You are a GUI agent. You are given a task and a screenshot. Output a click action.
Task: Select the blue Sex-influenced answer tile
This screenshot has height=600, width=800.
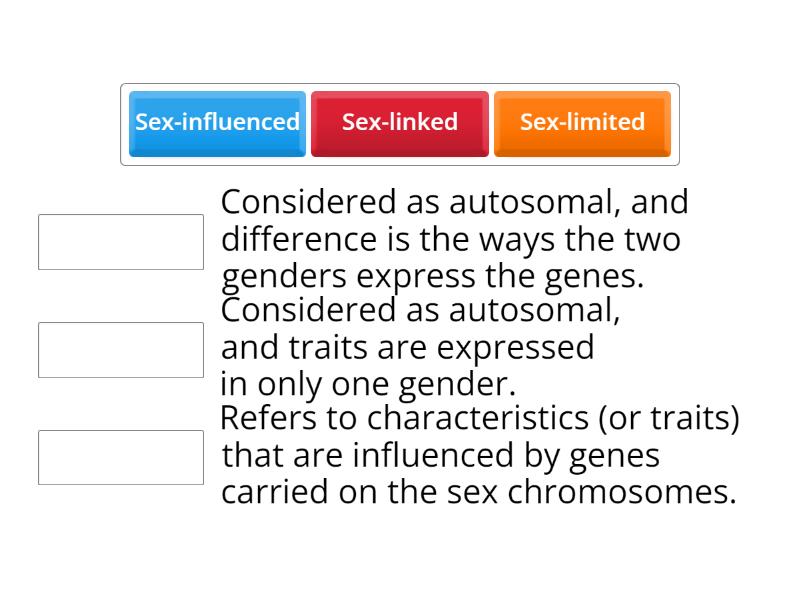click(217, 122)
